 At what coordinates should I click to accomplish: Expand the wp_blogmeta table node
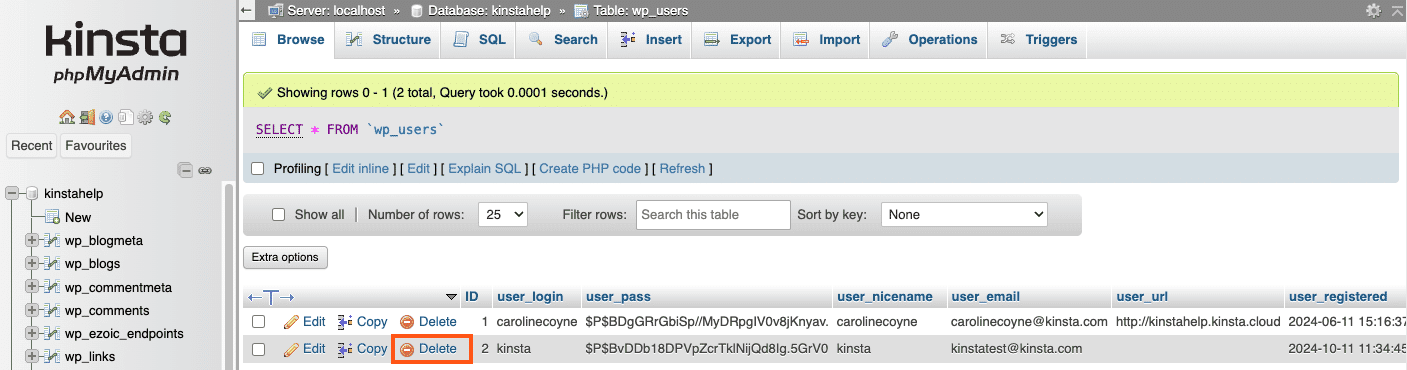click(32, 240)
